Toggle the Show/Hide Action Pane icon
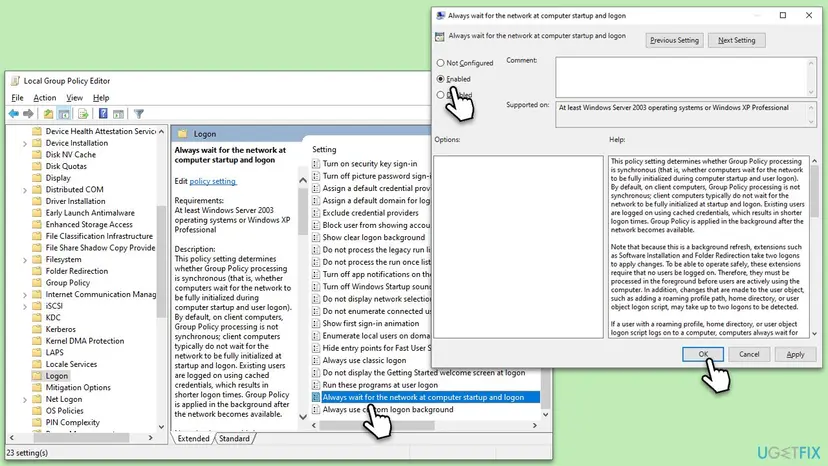This screenshot has width=828, height=466. coord(118,114)
